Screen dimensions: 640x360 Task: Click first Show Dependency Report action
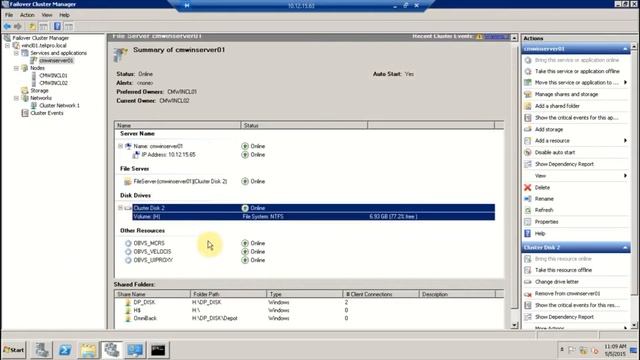pos(564,164)
